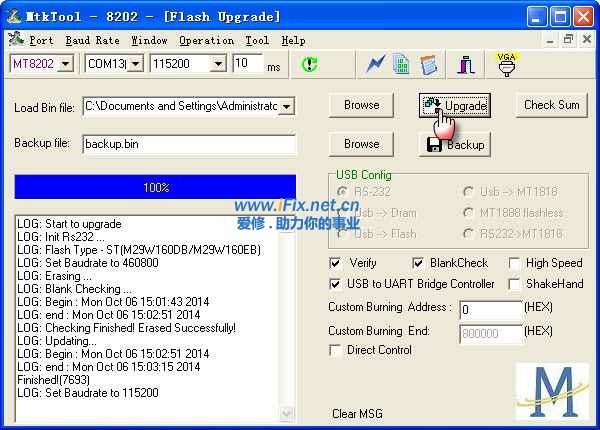This screenshot has width=600, height=430.
Task: Click the notepad toolbar icon
Action: coord(428,64)
